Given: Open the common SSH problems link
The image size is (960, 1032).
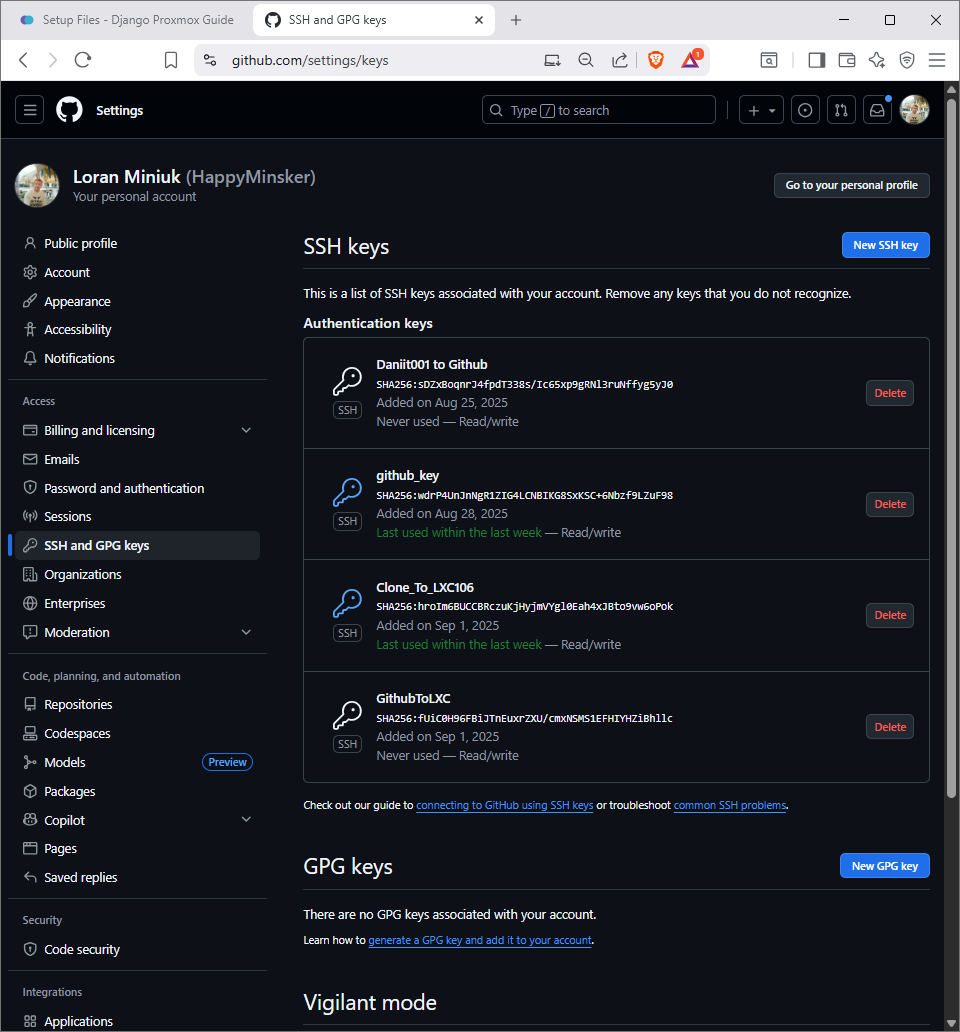Looking at the screenshot, I should pyautogui.click(x=729, y=805).
